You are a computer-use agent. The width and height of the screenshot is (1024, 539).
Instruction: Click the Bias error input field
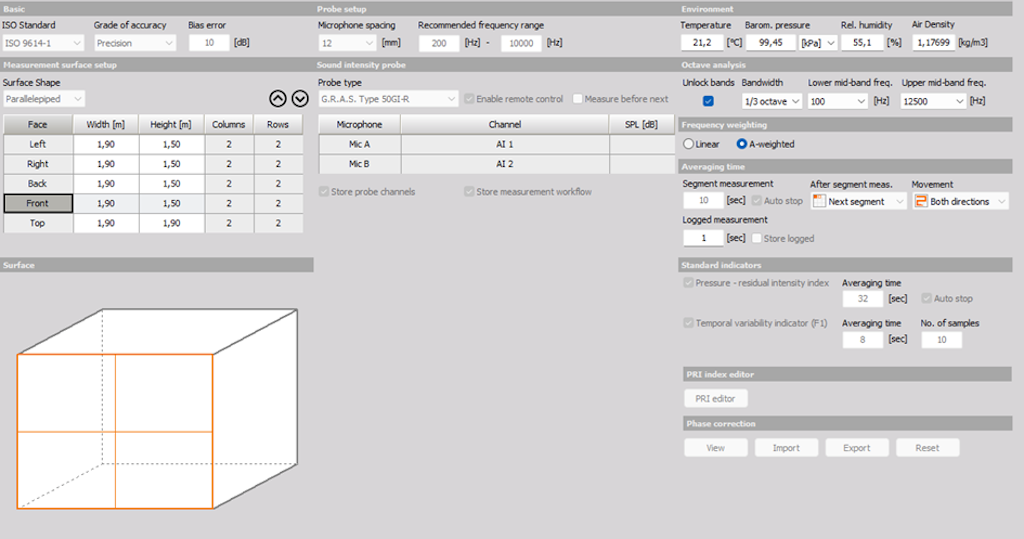[x=209, y=42]
